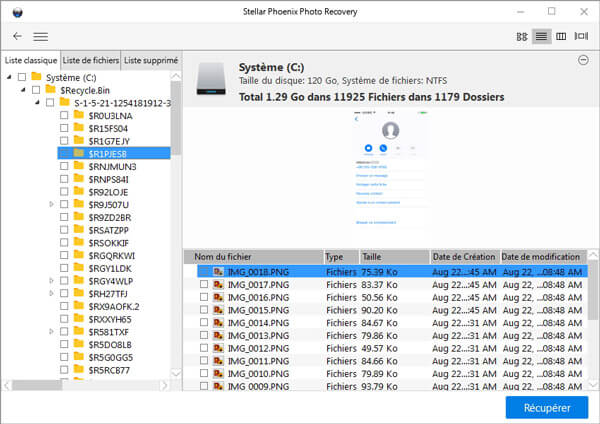Switch to column view icon
The height and width of the screenshot is (424, 600).
tap(561, 37)
